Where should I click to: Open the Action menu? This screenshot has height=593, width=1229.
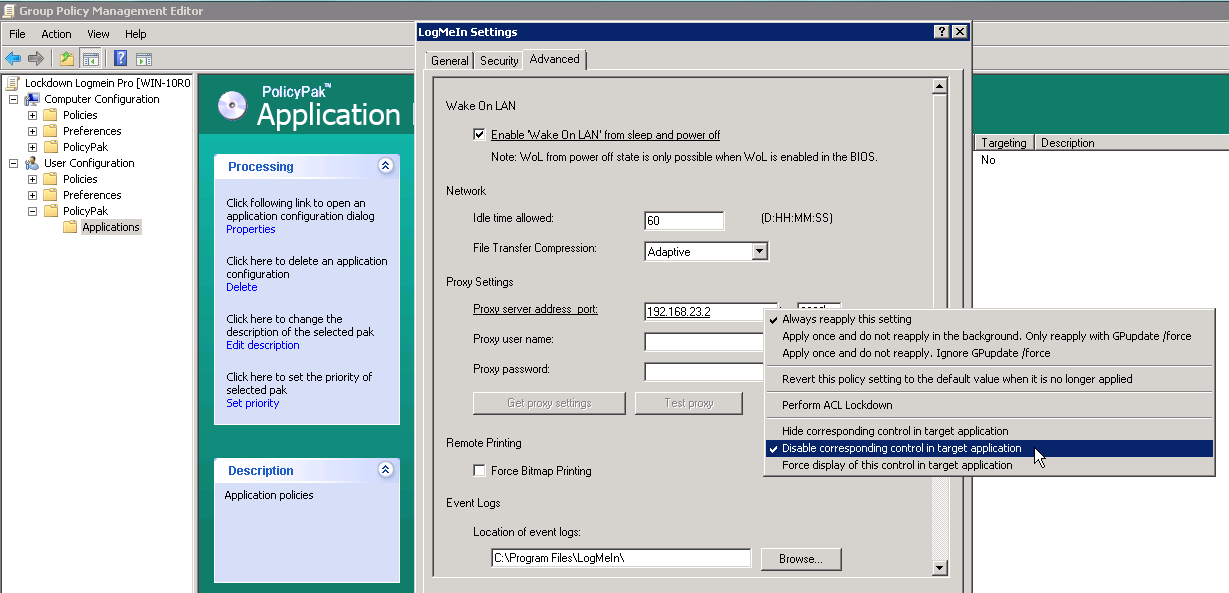pos(56,34)
